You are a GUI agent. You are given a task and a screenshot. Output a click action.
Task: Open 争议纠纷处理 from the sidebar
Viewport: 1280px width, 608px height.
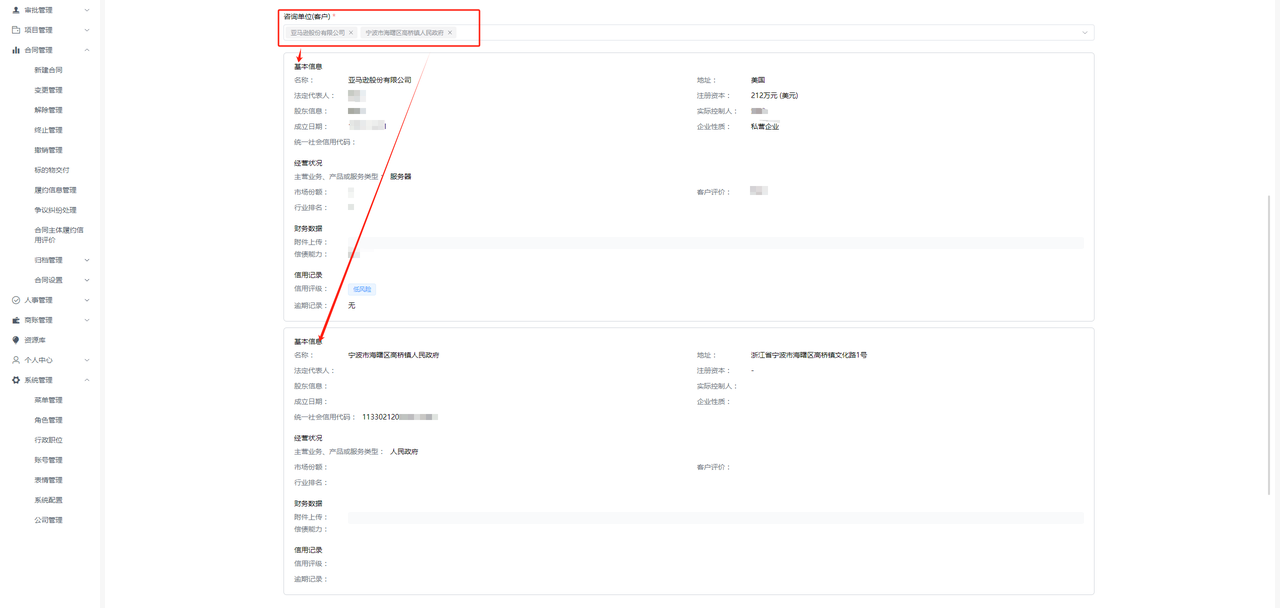[55, 210]
